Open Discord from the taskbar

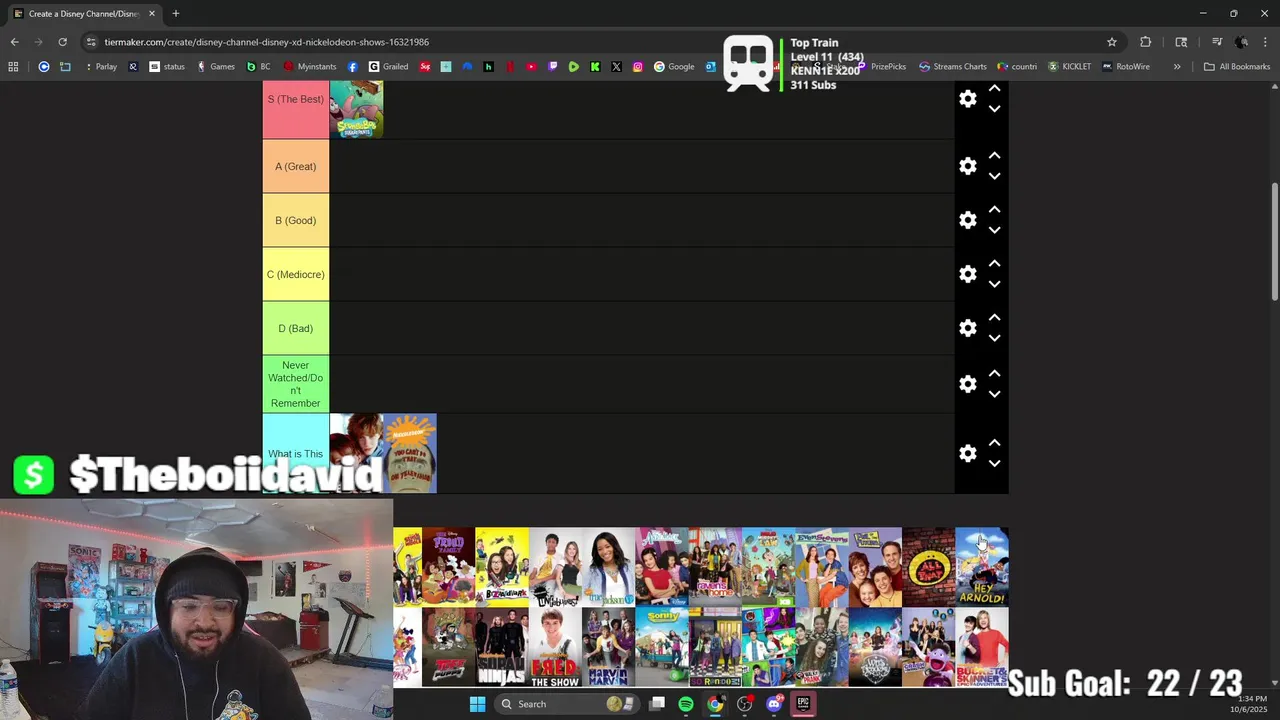click(774, 704)
